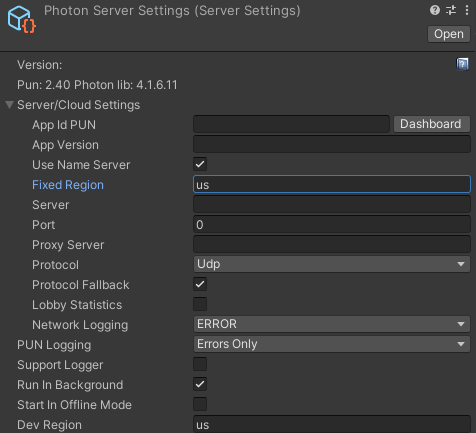This screenshot has height=433, width=476.
Task: Click the App Id PUN label
Action: [x=64, y=125]
